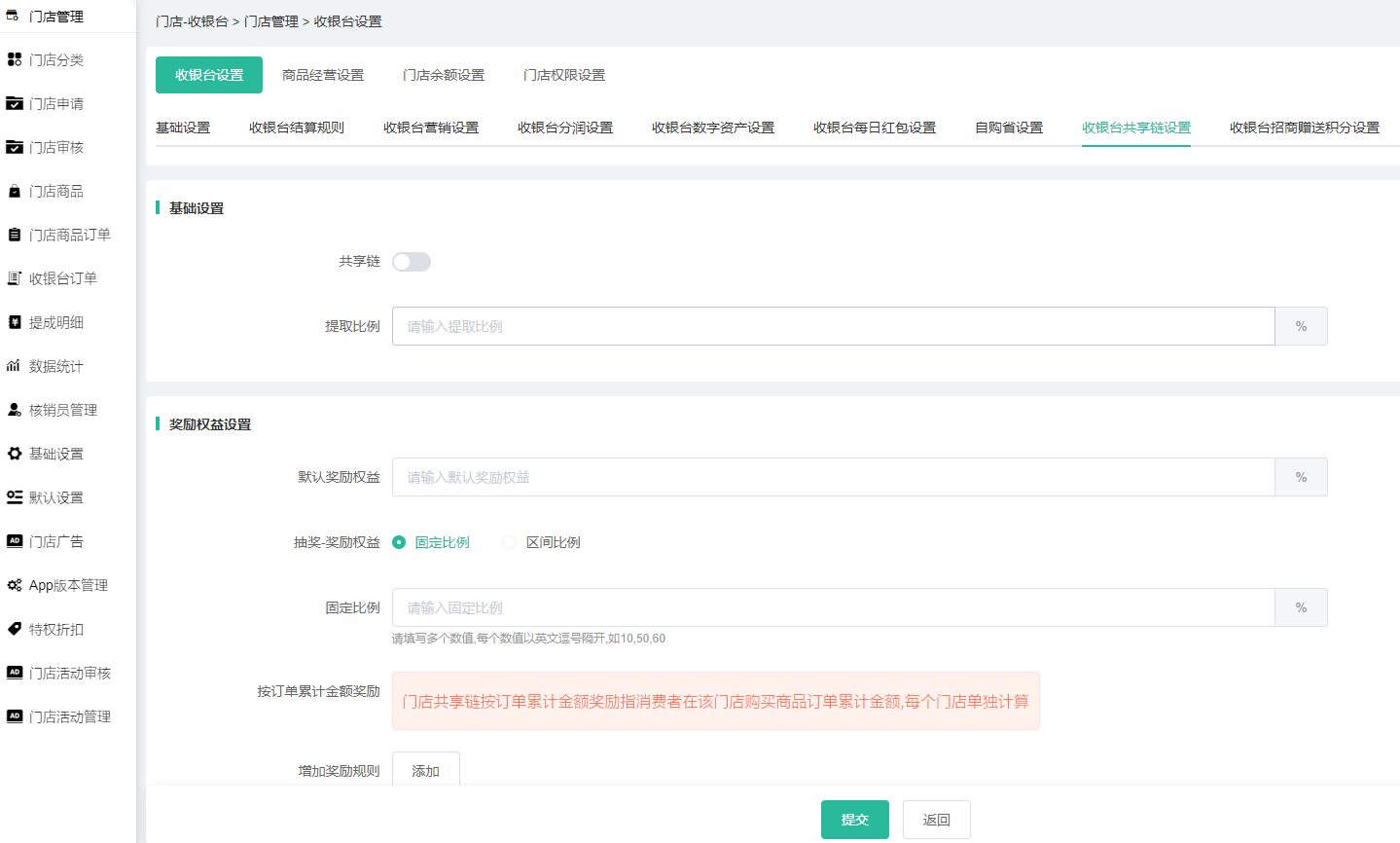Viewport: 1400px width, 843px height.
Task: Click the 收银台订单 icon in sidebar
Action: tap(15, 278)
